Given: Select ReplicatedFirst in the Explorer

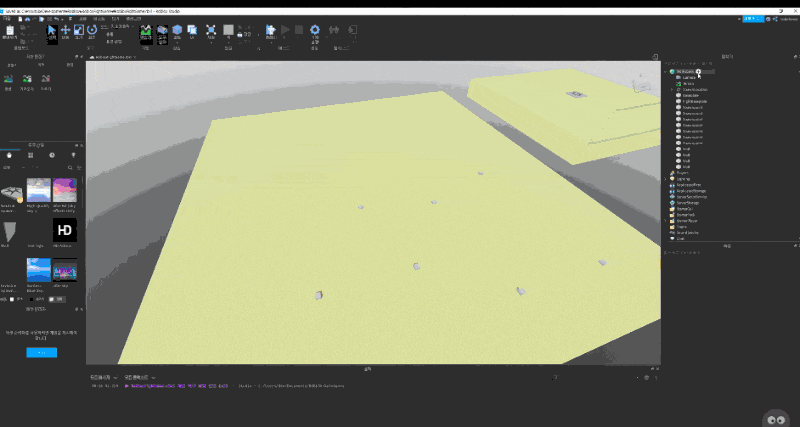Looking at the screenshot, I should coord(688,185).
